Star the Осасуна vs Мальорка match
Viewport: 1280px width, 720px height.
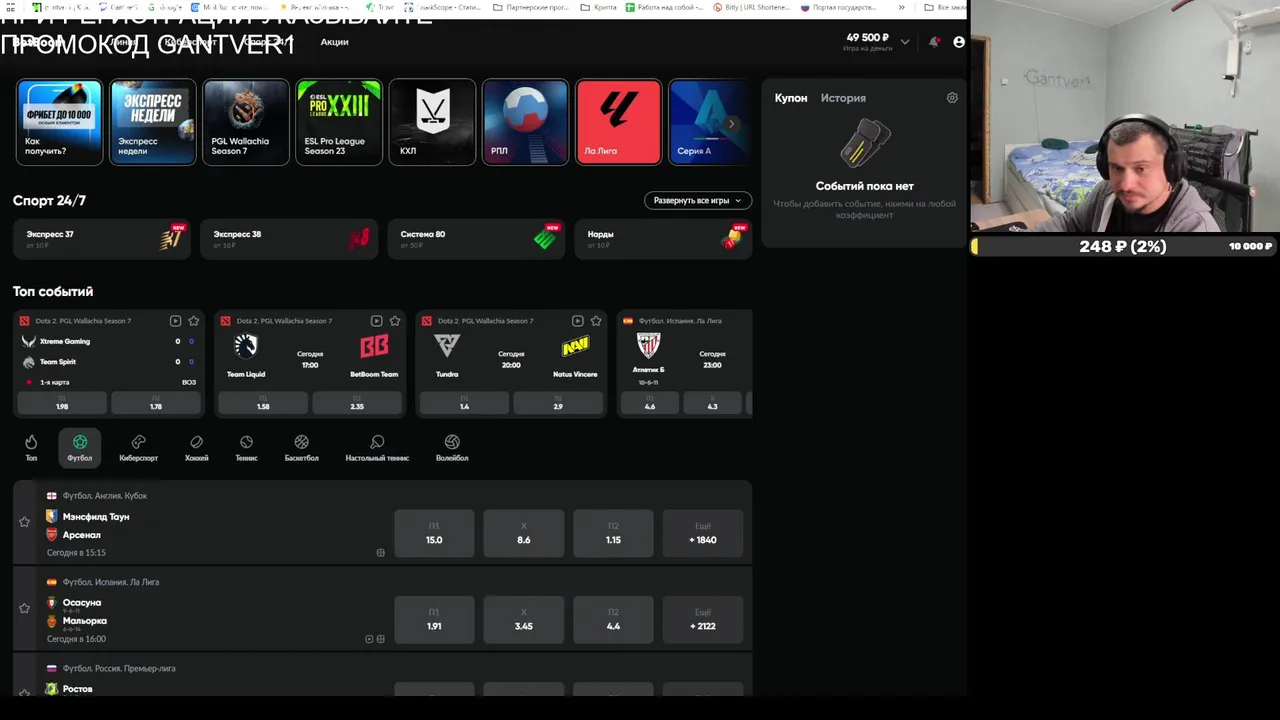[x=24, y=607]
